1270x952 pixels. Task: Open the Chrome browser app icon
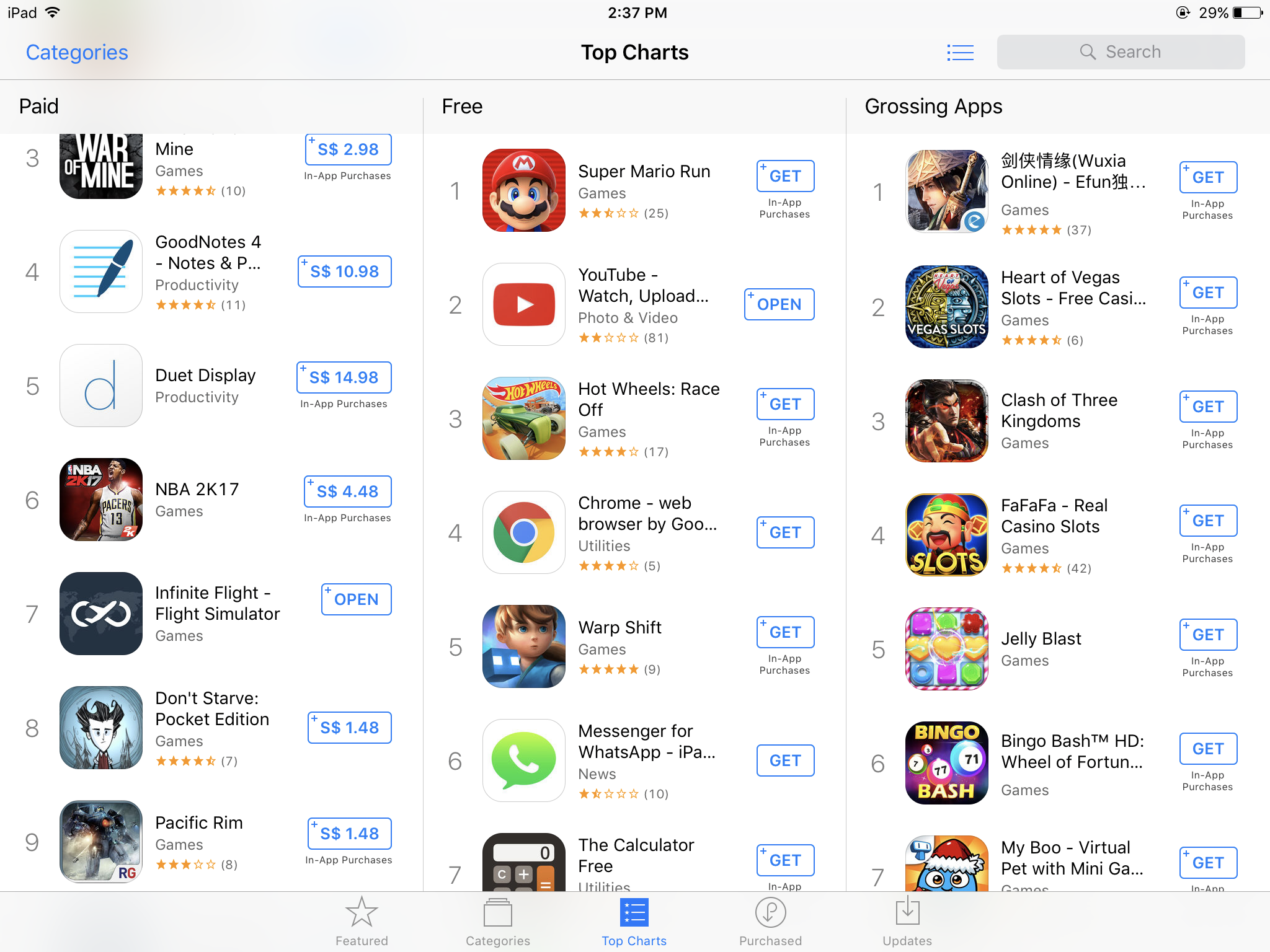pyautogui.click(x=523, y=532)
